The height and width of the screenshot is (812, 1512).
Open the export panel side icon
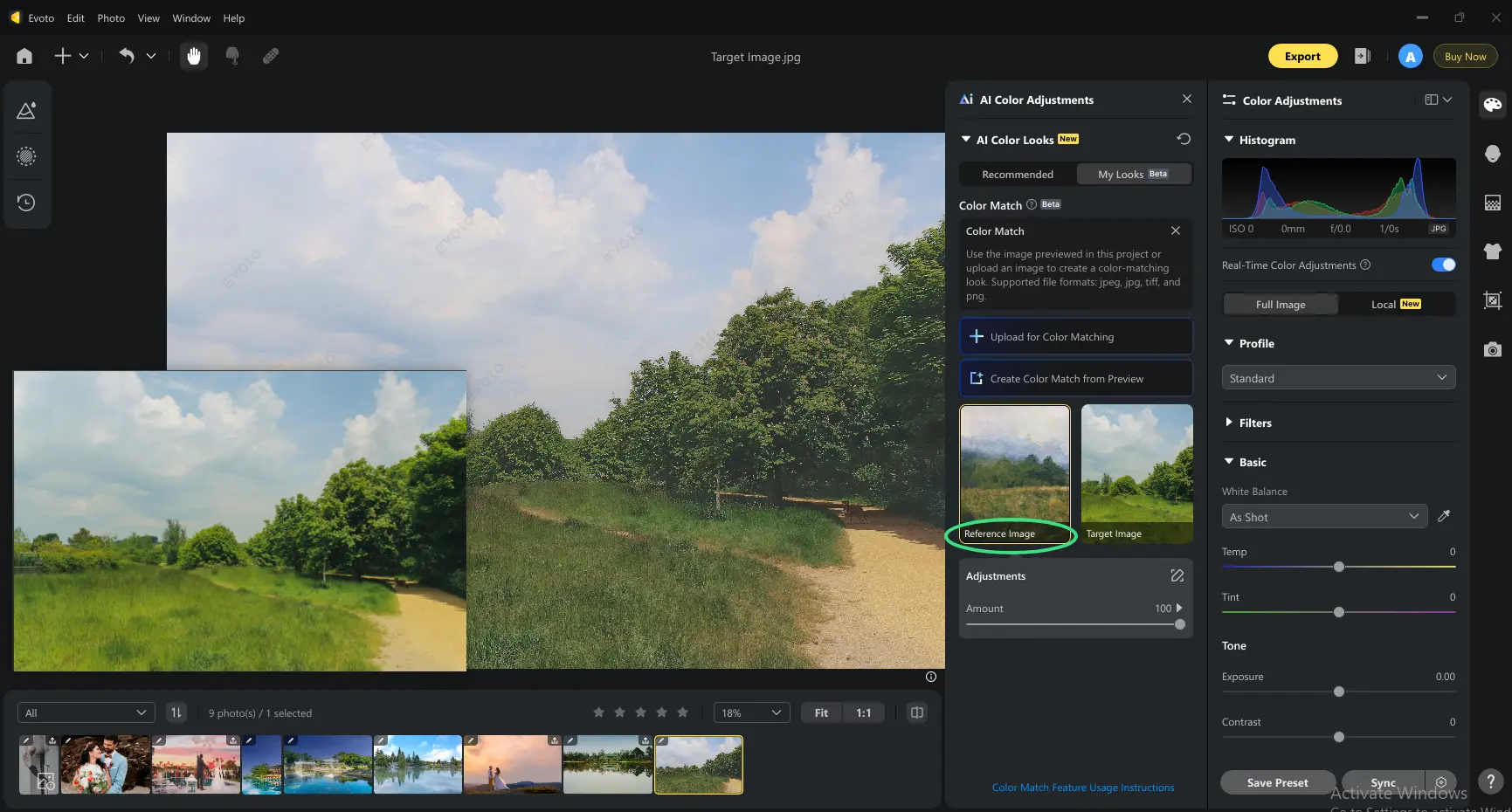[1363, 56]
